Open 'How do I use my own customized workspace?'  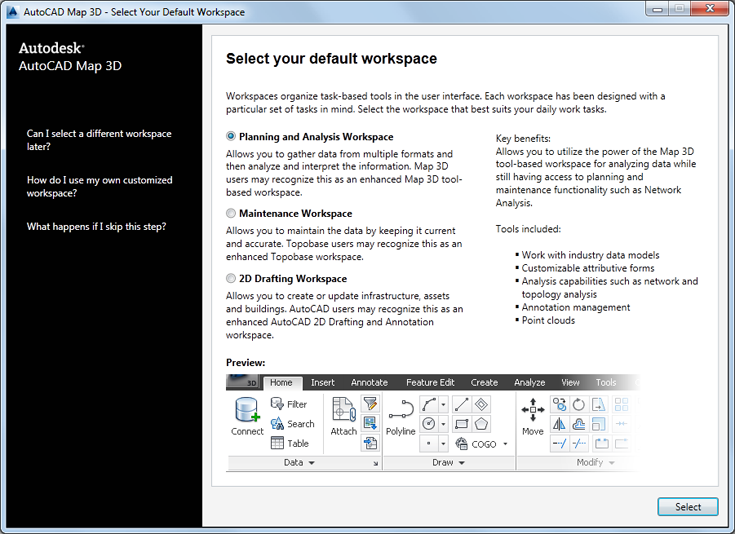[x=99, y=186]
